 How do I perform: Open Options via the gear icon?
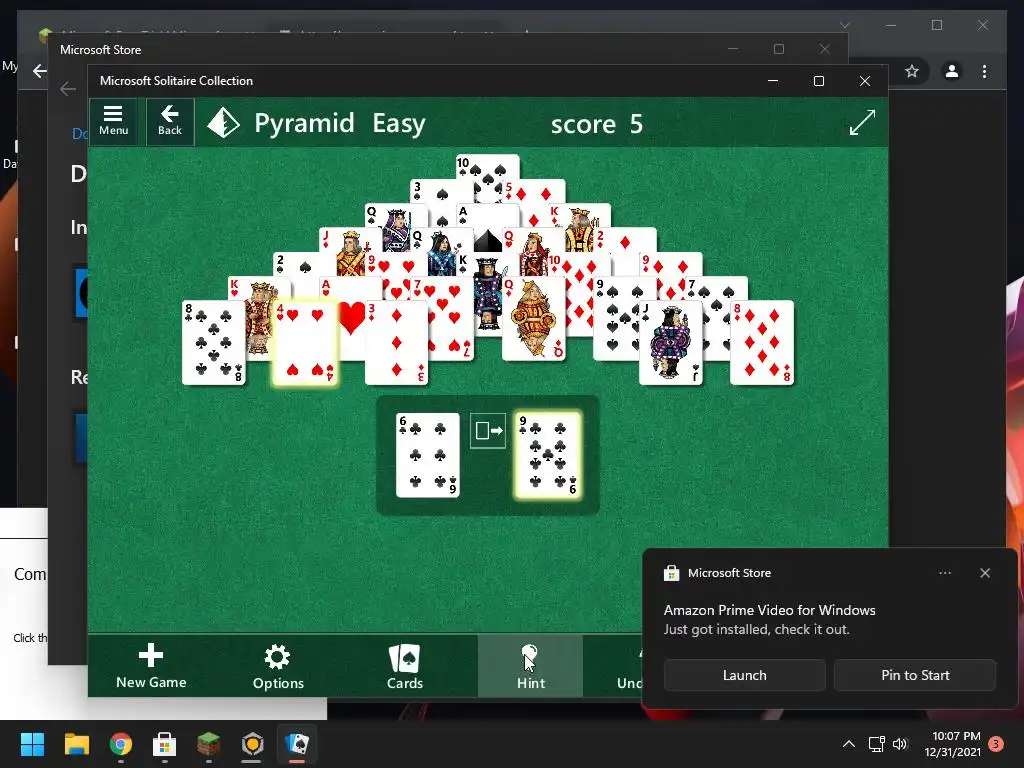[278, 667]
